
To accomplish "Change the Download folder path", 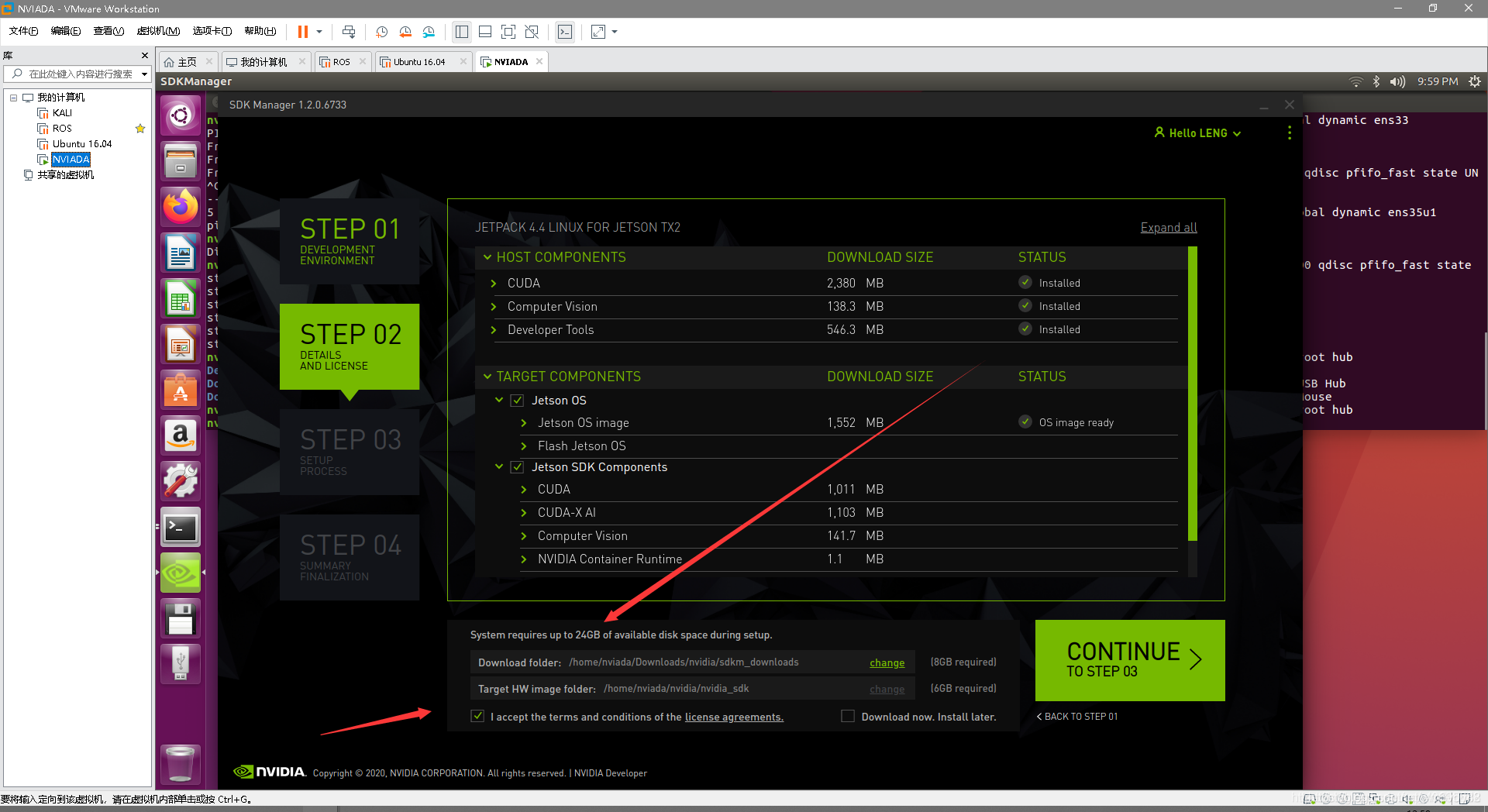I will click(887, 663).
